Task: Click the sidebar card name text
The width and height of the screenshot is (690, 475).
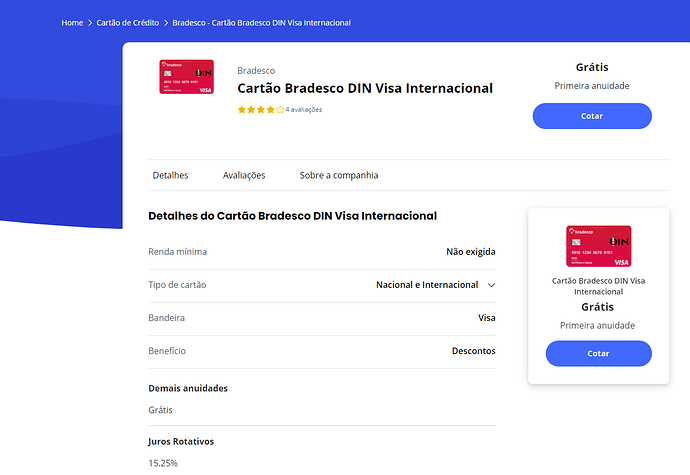Action: point(598,286)
